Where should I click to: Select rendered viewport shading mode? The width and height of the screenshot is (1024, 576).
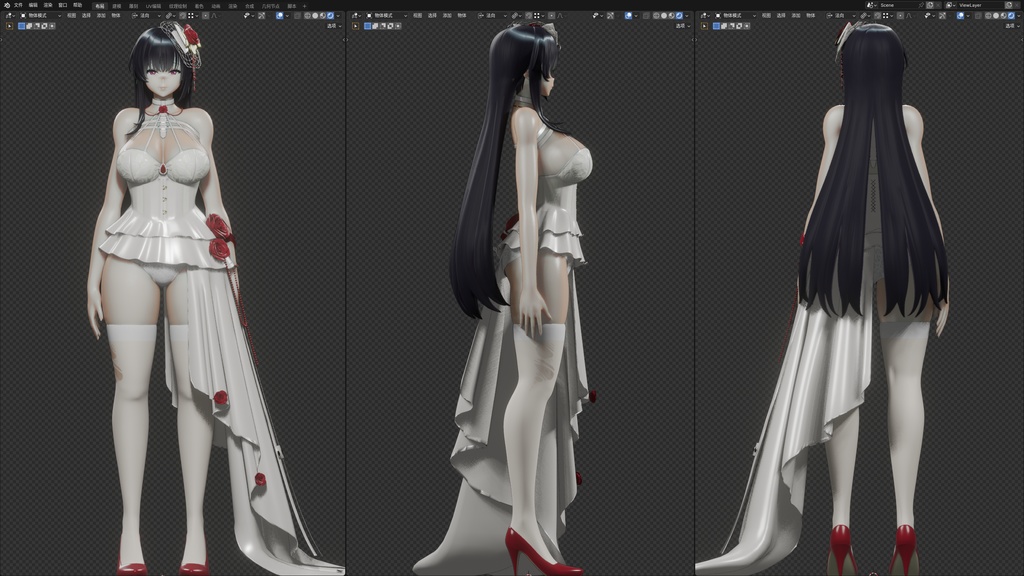coord(330,16)
